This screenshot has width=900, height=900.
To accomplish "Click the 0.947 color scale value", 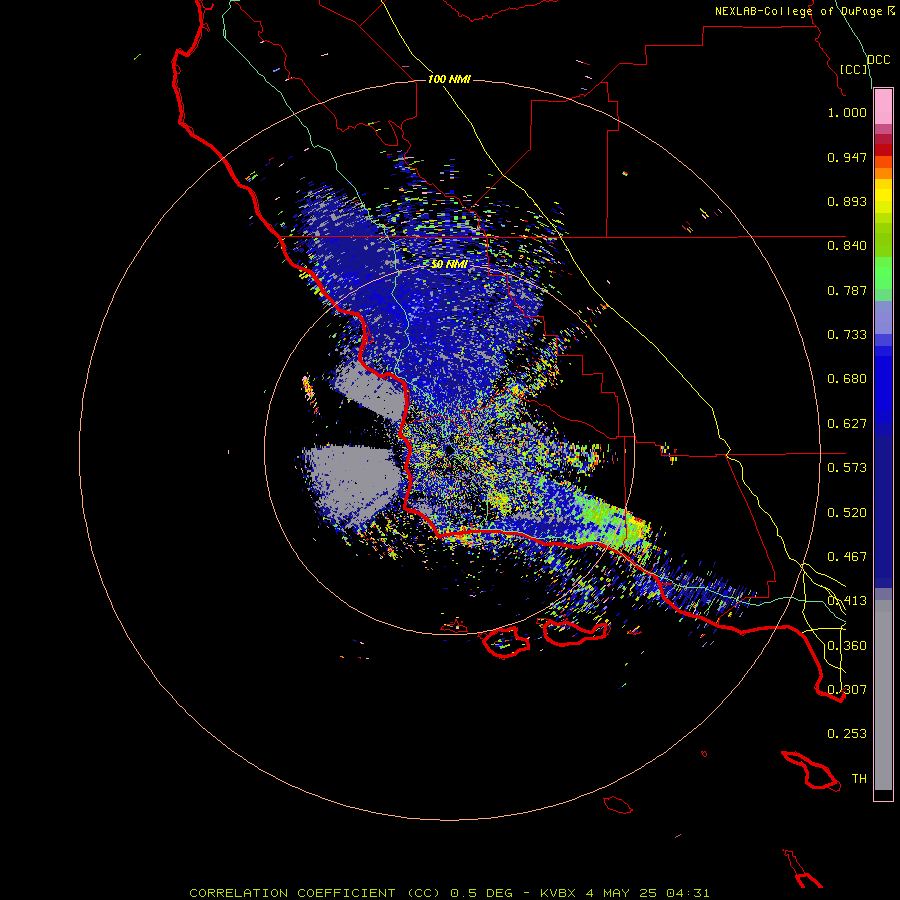I will 847,157.
